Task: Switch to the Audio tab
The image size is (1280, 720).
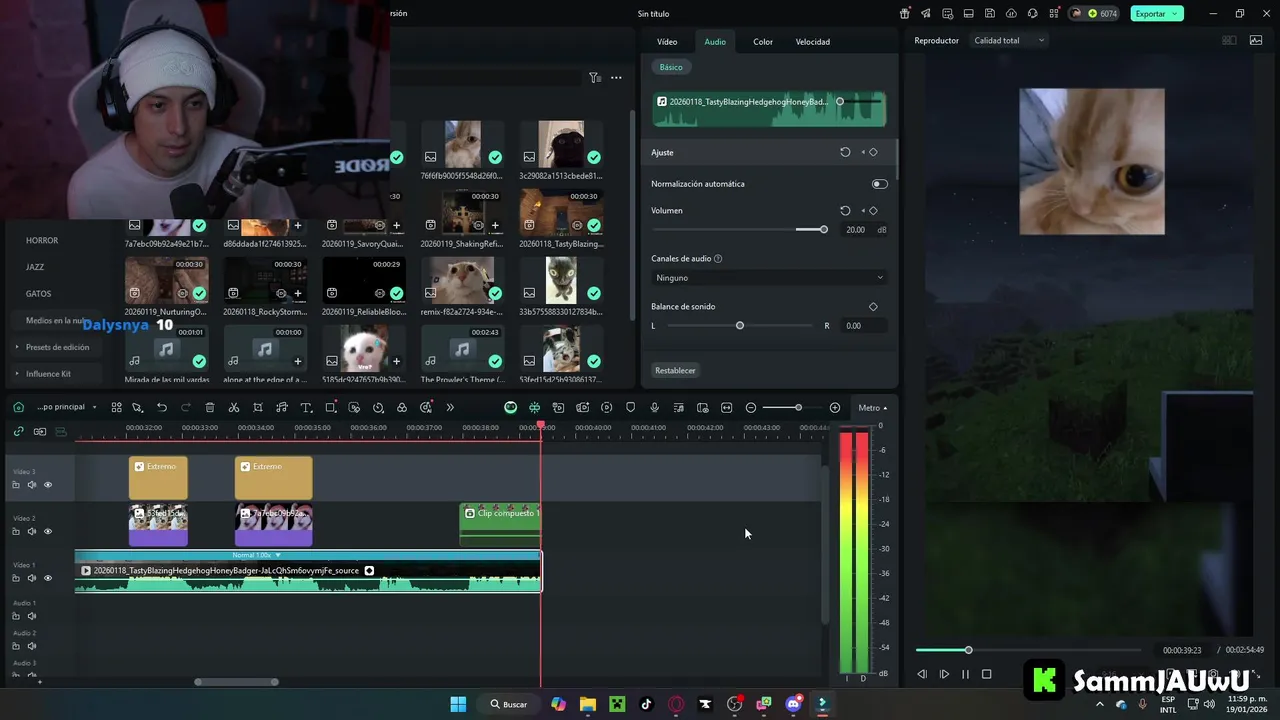Action: coord(715,41)
